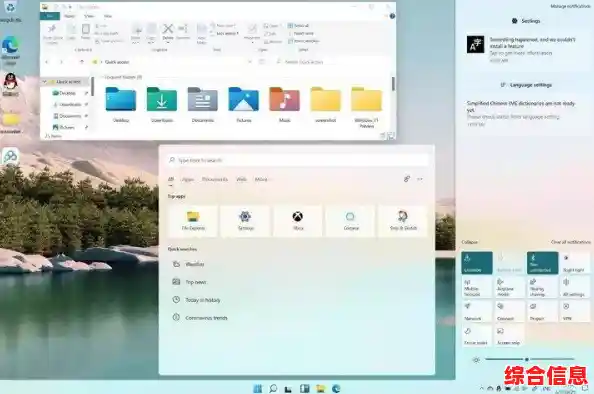The image size is (594, 394).
Task: Open the Music folder in File Explorer
Action: click(284, 104)
